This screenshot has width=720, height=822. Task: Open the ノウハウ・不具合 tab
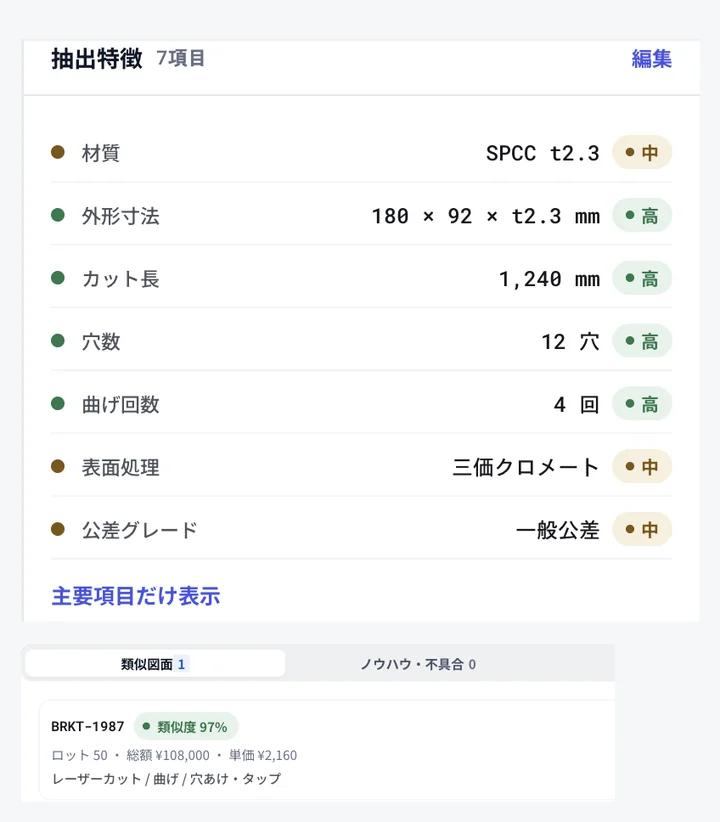pyautogui.click(x=418, y=664)
